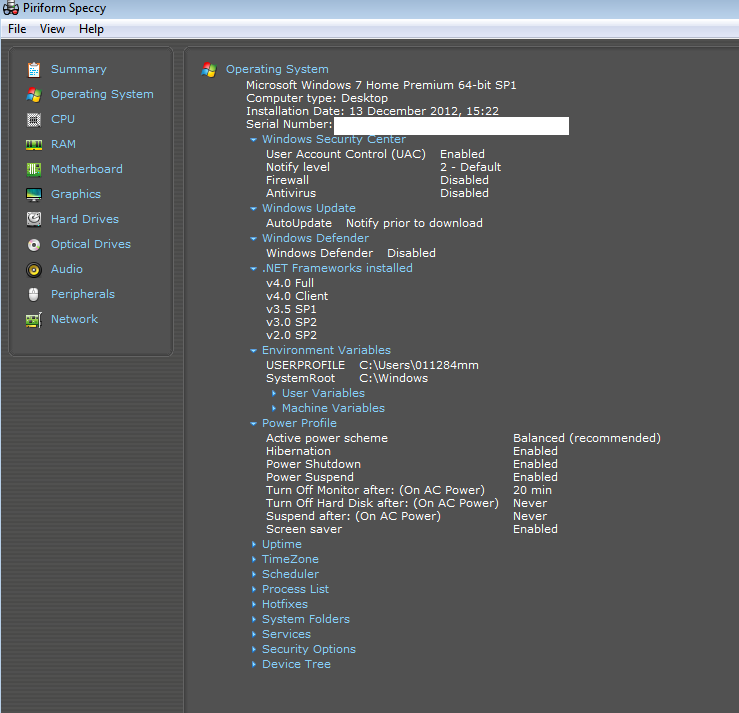This screenshot has width=739, height=713.
Task: Click the Optical Drives disc icon
Action: click(34, 245)
